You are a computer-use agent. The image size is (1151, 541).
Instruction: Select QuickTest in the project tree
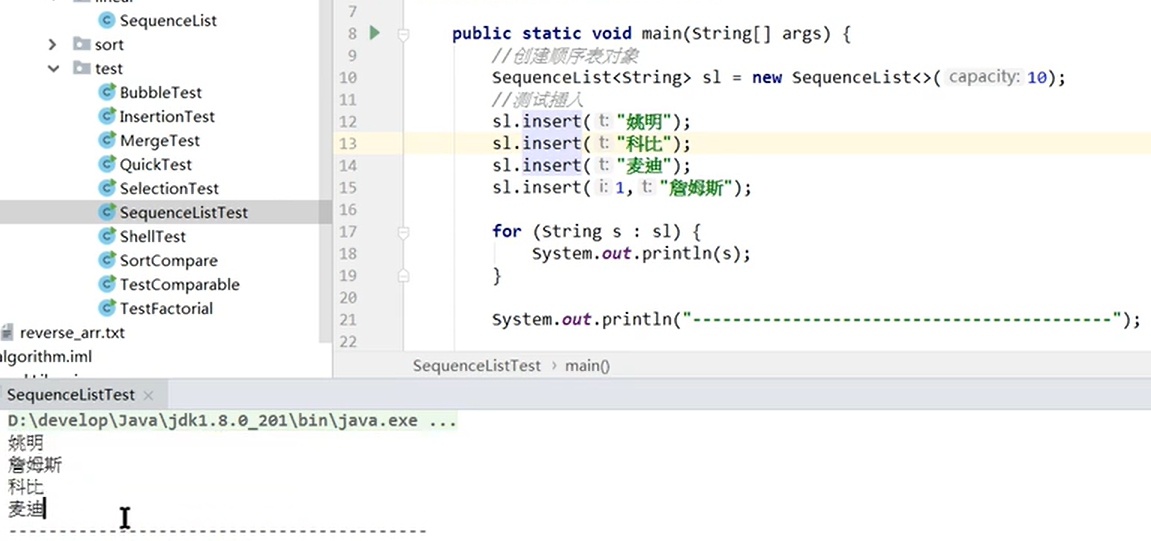[156, 164]
